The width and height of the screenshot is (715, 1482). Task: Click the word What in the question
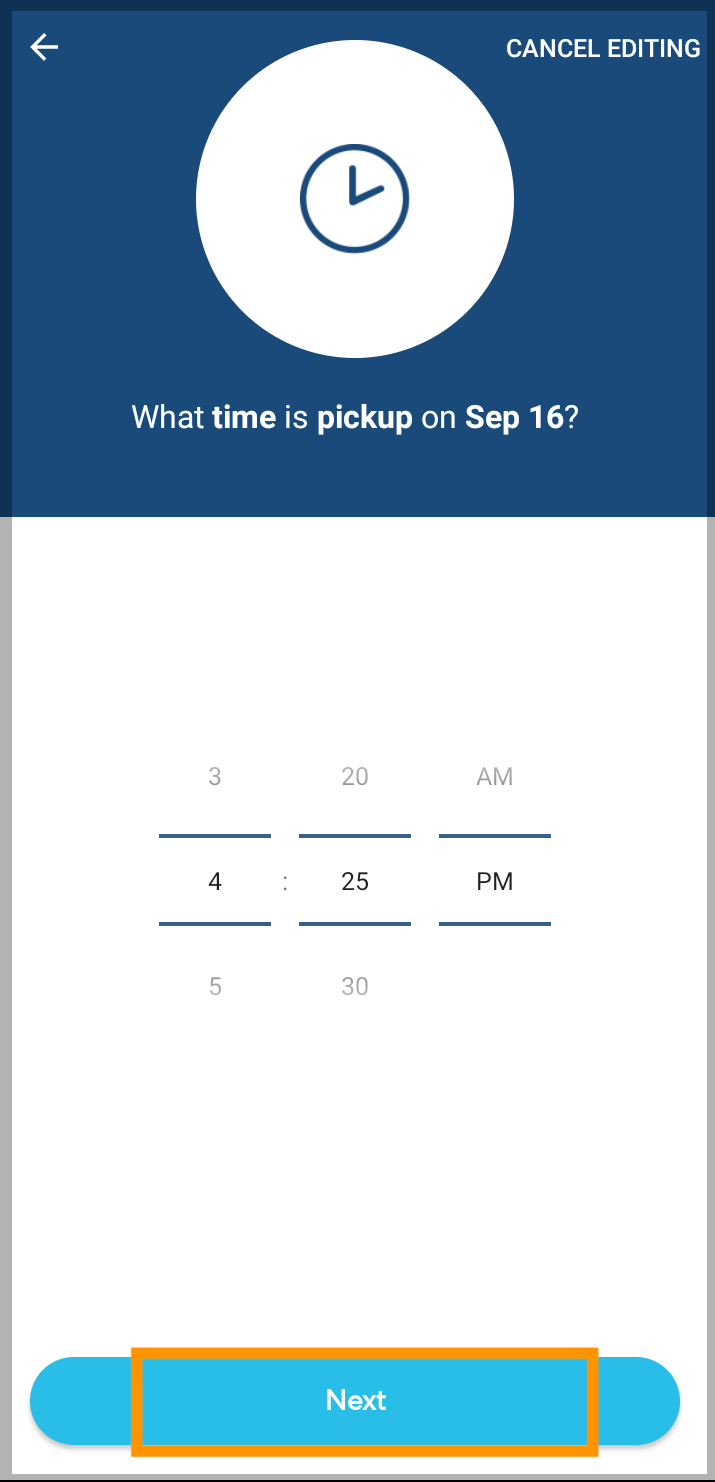(168, 417)
